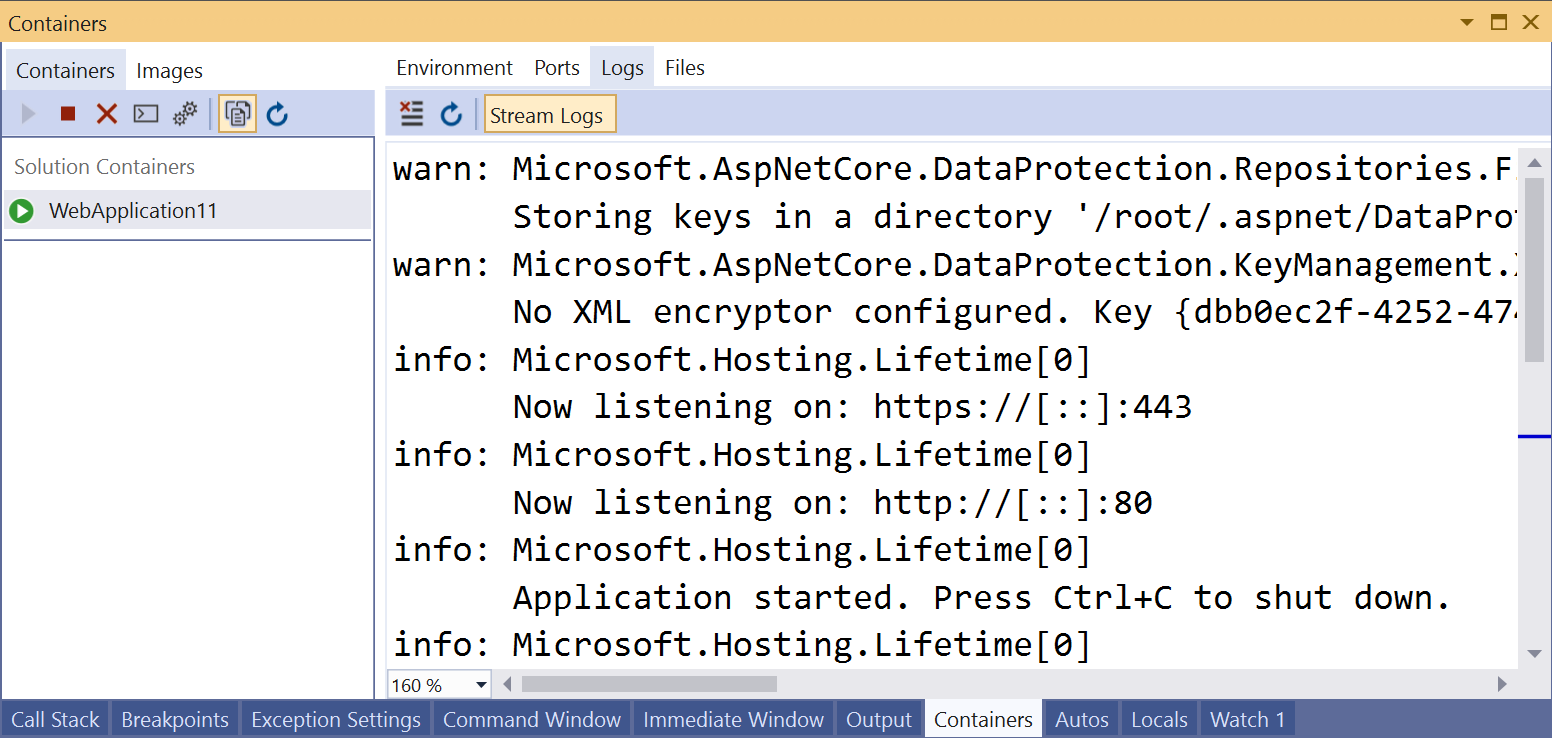Open the Ports tab
Screen dimensions: 1552x738
pyautogui.click(x=557, y=67)
